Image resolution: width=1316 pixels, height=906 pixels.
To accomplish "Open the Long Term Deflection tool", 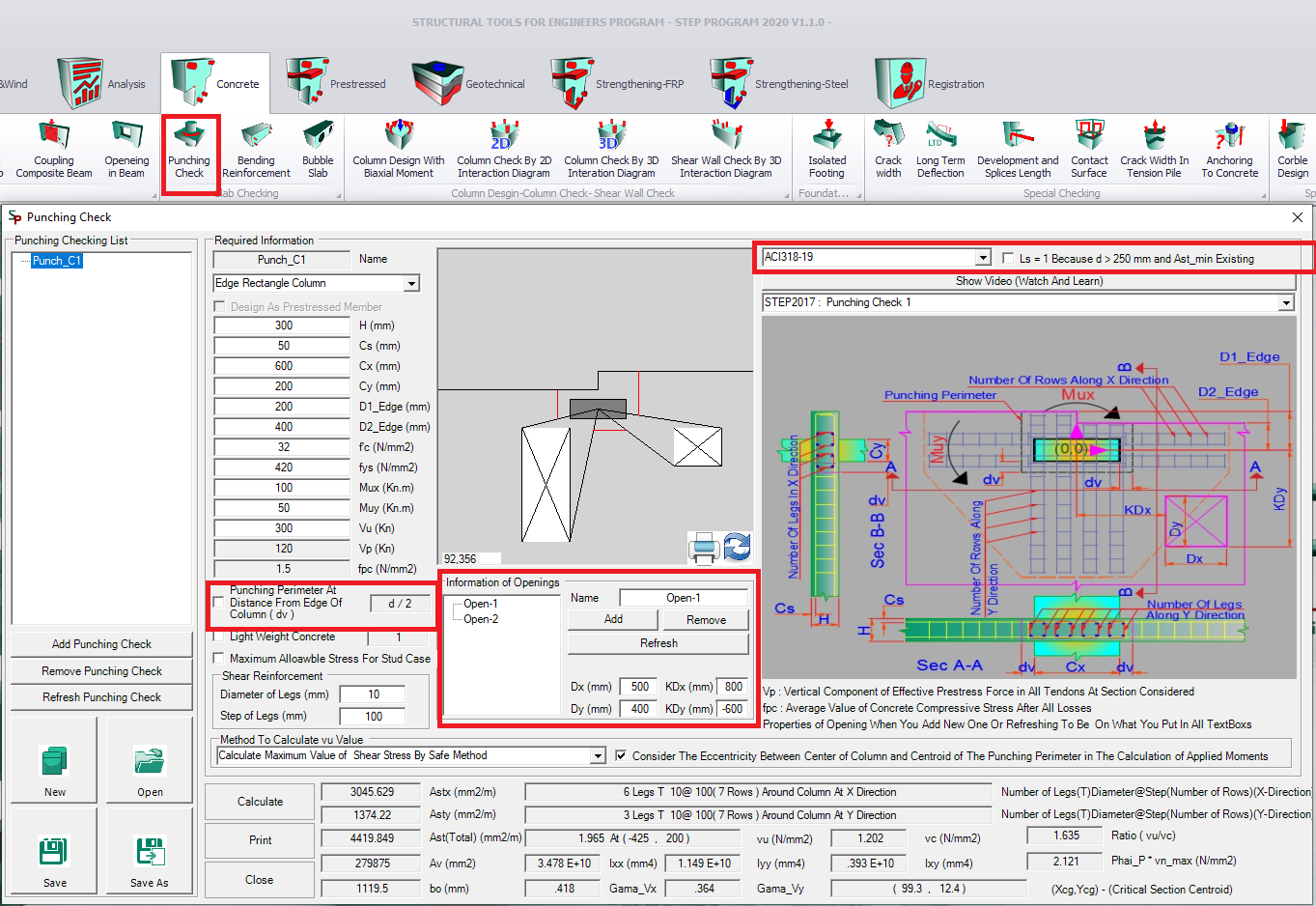I will click(940, 151).
